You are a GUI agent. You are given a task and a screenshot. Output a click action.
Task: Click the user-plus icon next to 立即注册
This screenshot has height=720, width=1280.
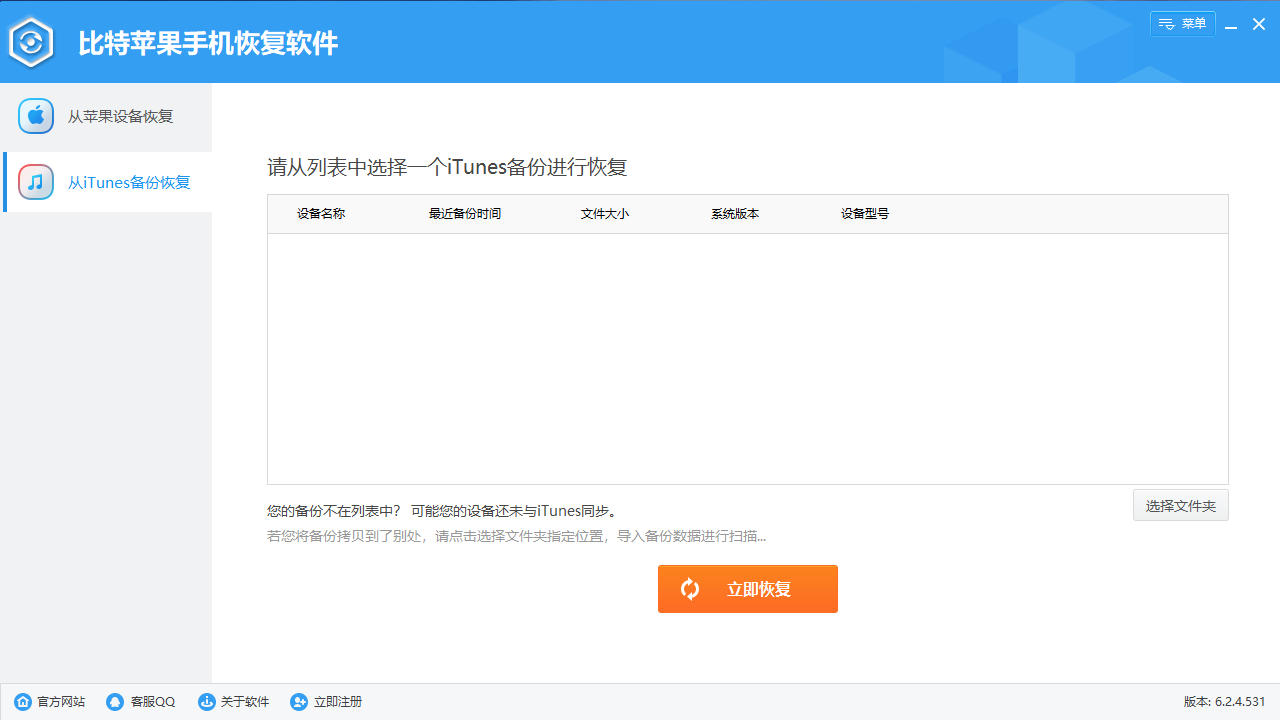pos(298,701)
